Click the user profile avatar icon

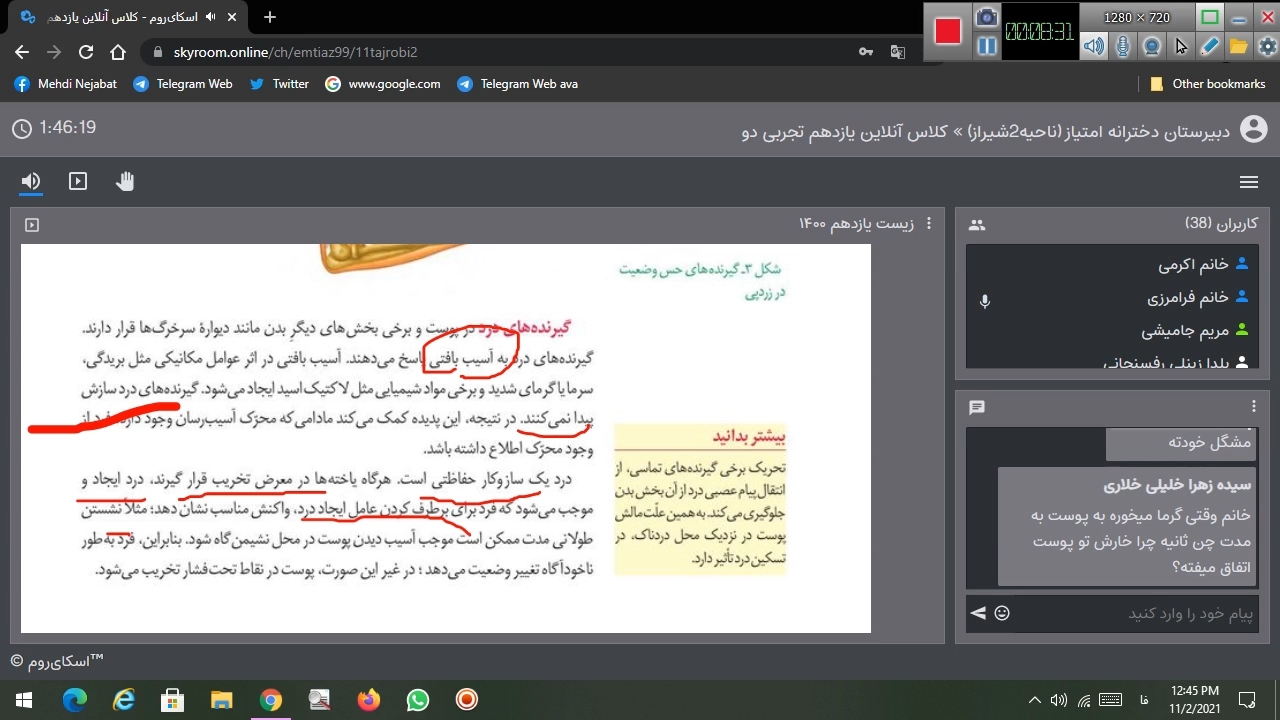point(1253,129)
